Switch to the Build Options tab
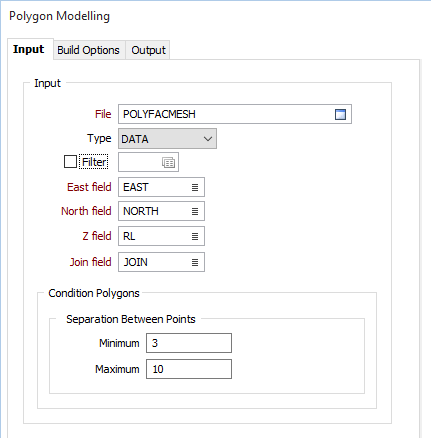The image size is (431, 438). pos(88,50)
